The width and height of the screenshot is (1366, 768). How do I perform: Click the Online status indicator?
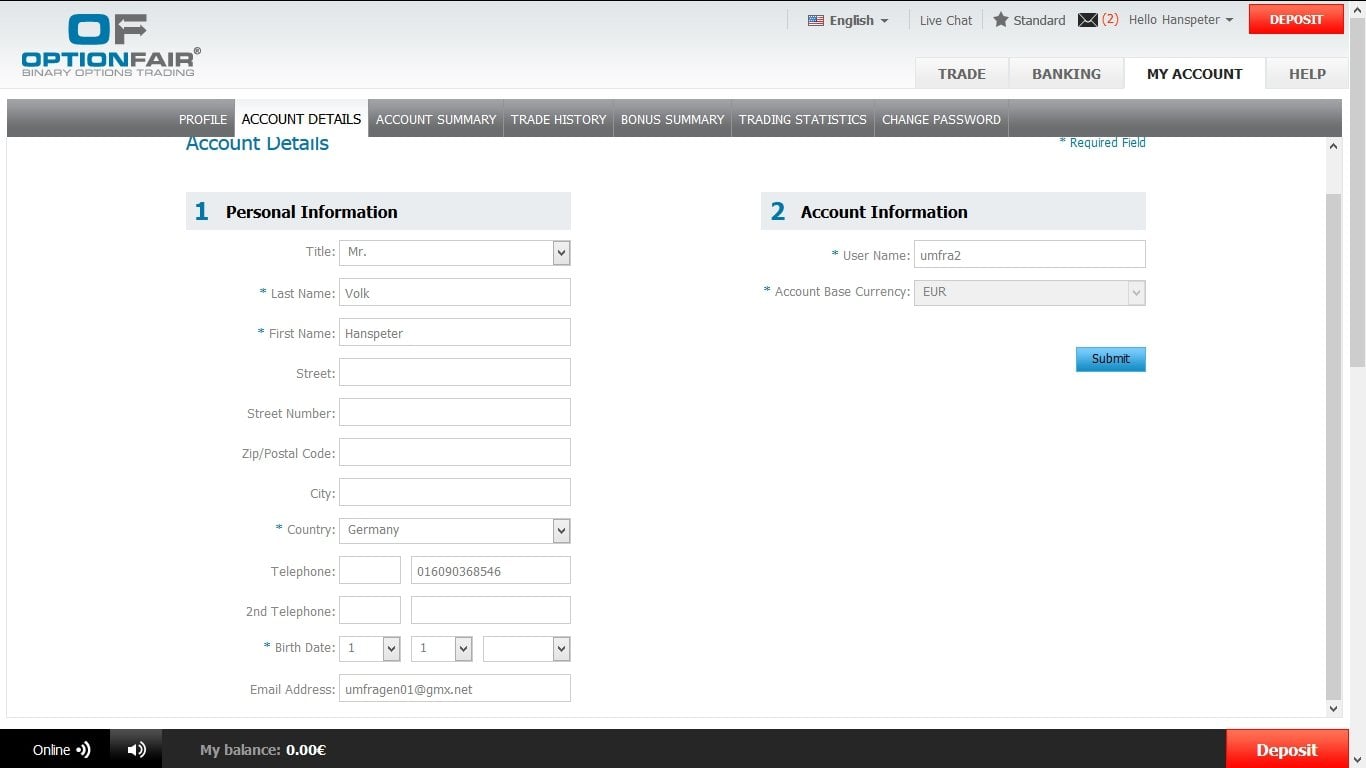tap(61, 749)
